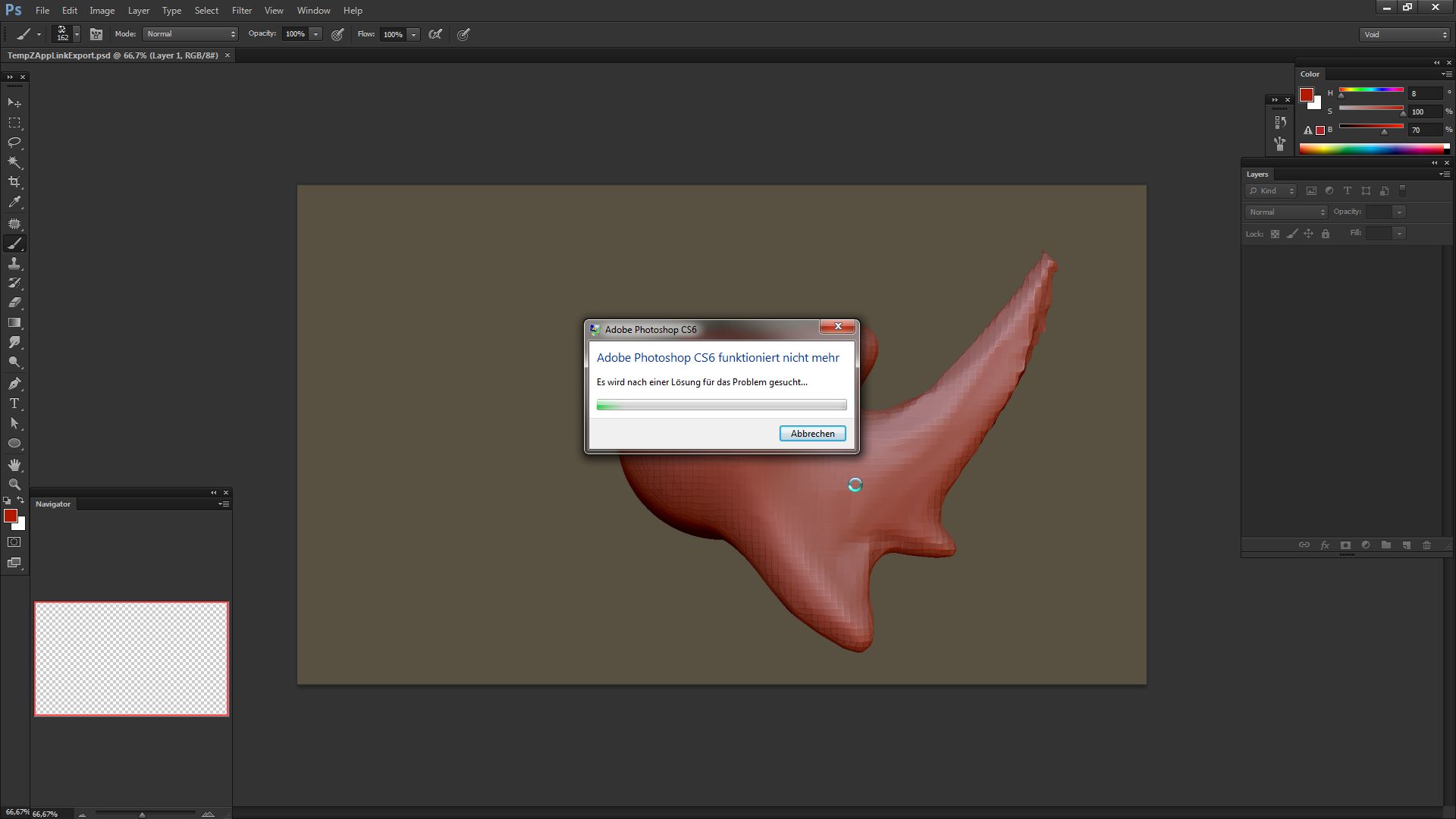This screenshot has height=819, width=1456.
Task: Toggle type layer filter
Action: (x=1348, y=191)
